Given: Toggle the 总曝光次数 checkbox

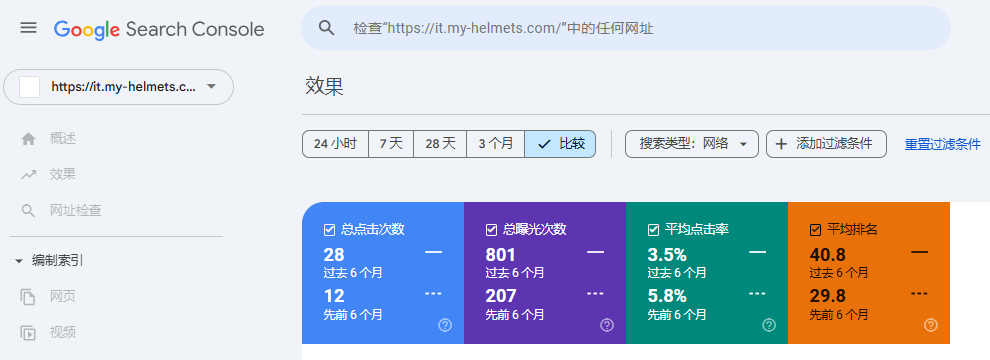Looking at the screenshot, I should (491, 230).
